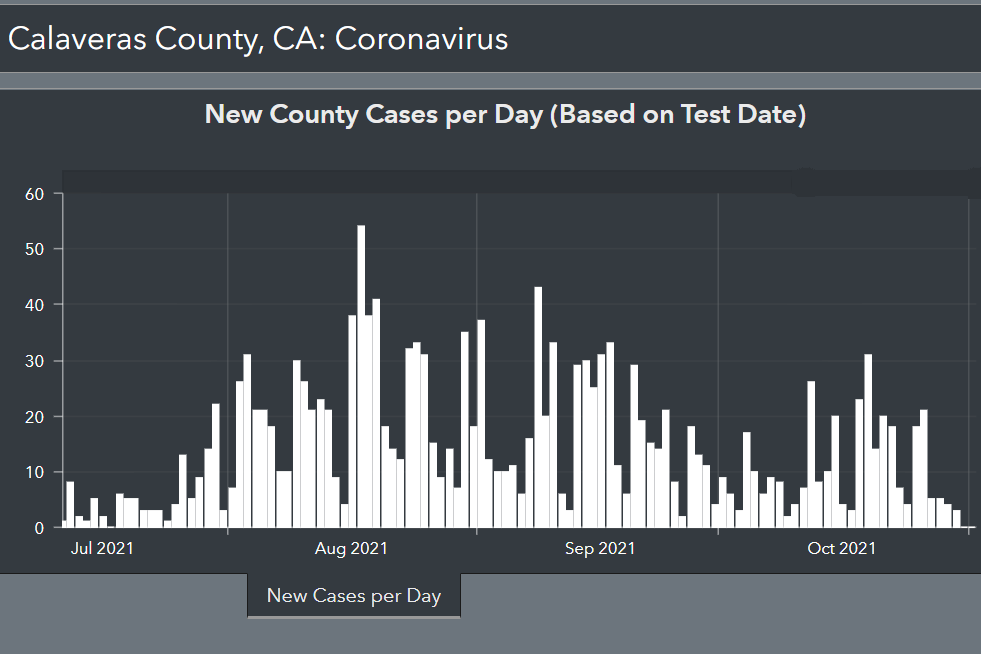Click the New County Cases per Day chart title
Image resolution: width=981 pixels, height=654 pixels.
coord(505,114)
